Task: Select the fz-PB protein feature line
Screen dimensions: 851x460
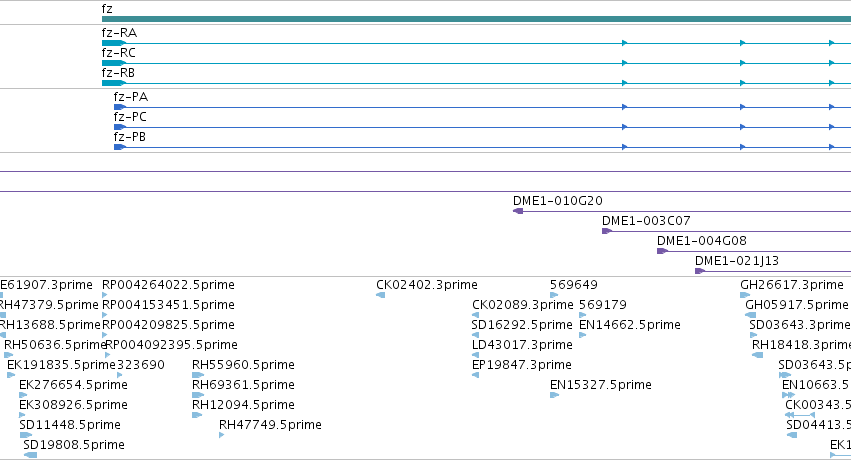Action: [x=482, y=147]
